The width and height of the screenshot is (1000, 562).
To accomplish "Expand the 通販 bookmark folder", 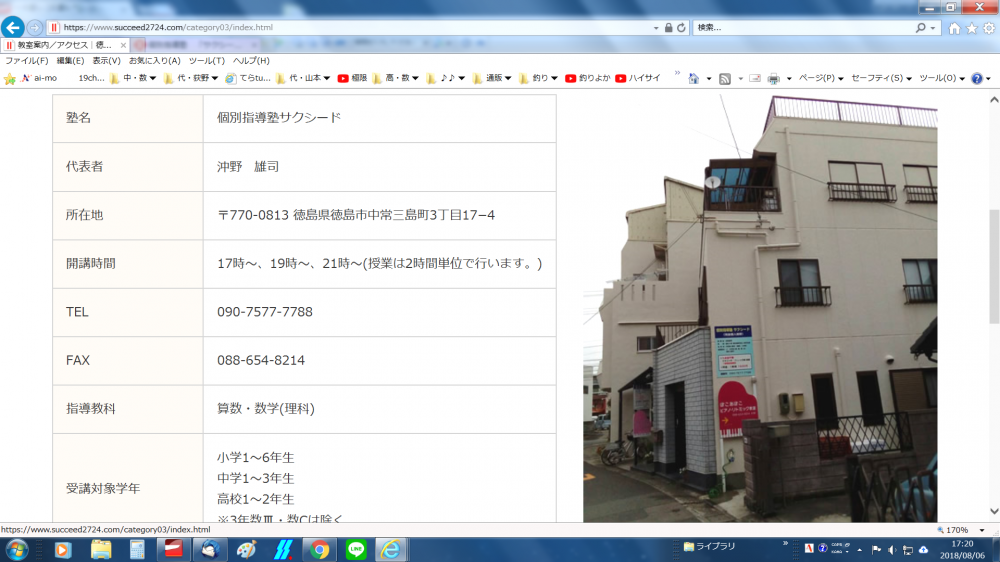I will 492,78.
